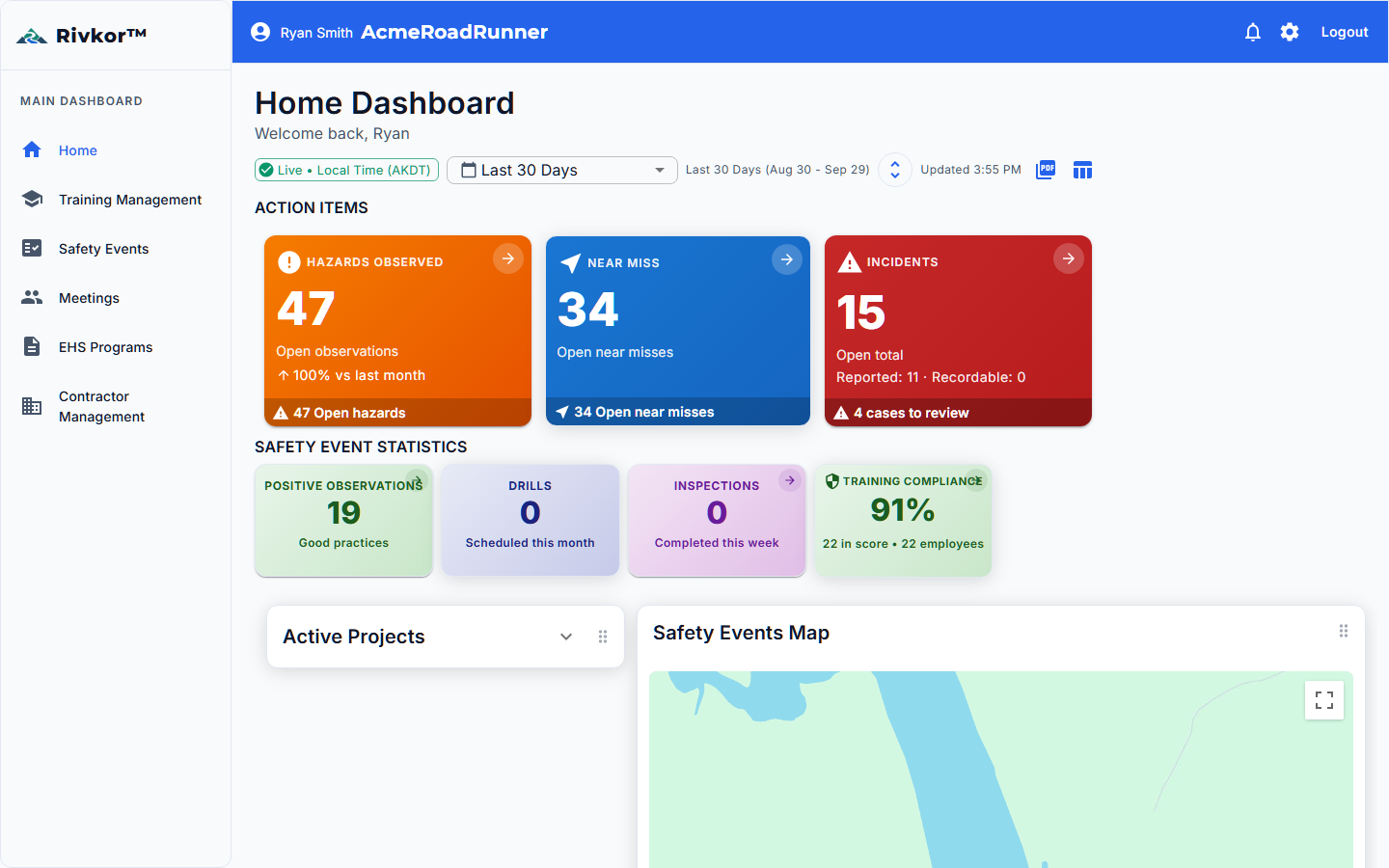Click the Near Miss navigation arrow icon
Viewport: 1389px width, 868px height.
point(570,262)
